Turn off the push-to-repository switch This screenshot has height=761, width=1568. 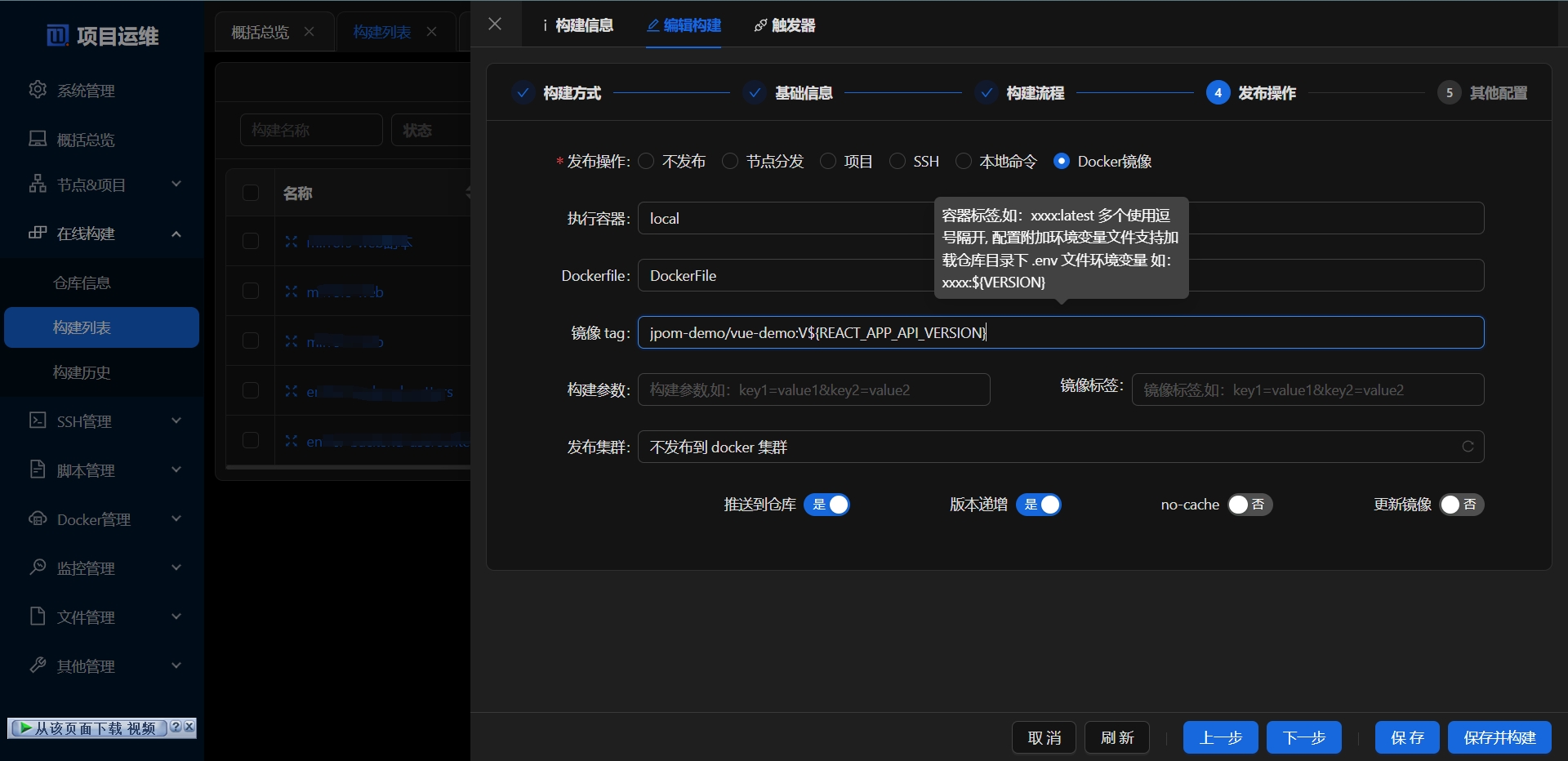pyautogui.click(x=826, y=505)
